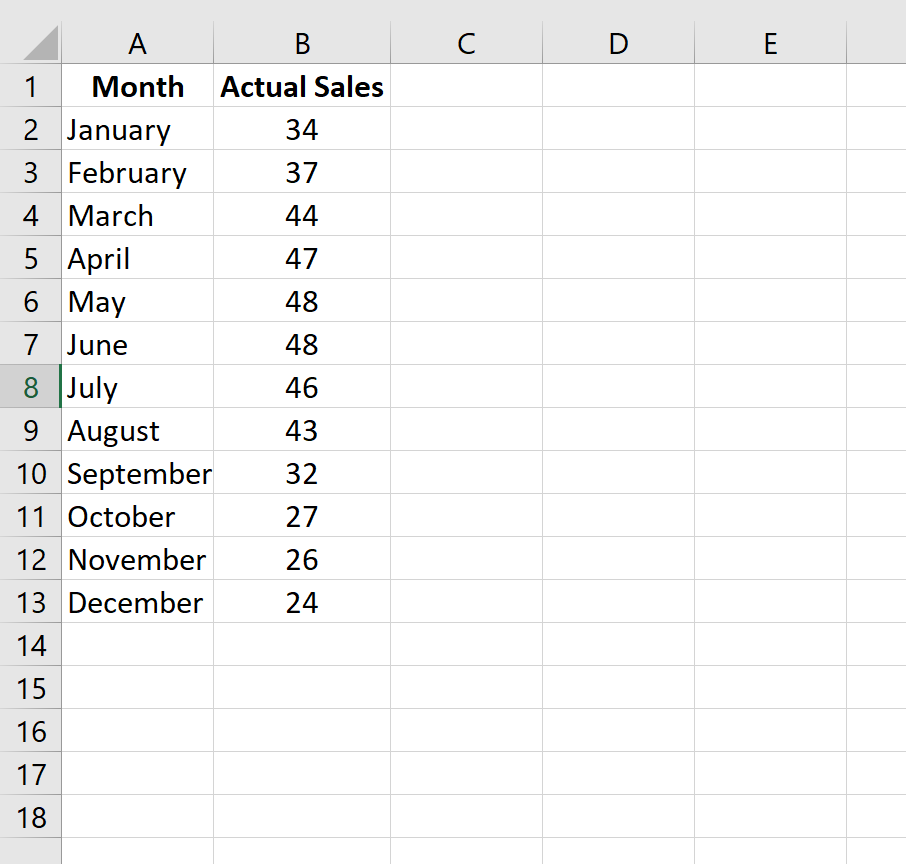Select column C header
906x864 pixels.
466,43
